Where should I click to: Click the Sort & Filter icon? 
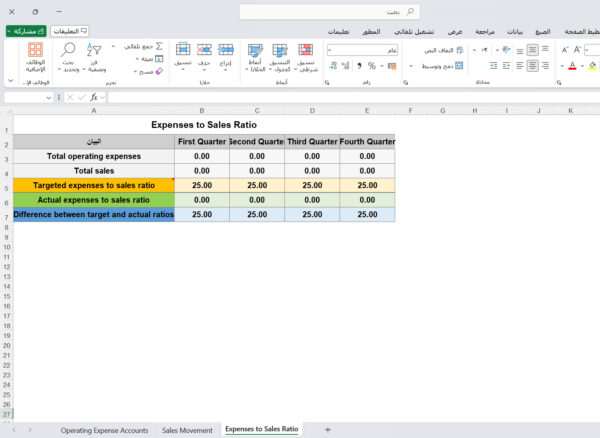point(94,49)
